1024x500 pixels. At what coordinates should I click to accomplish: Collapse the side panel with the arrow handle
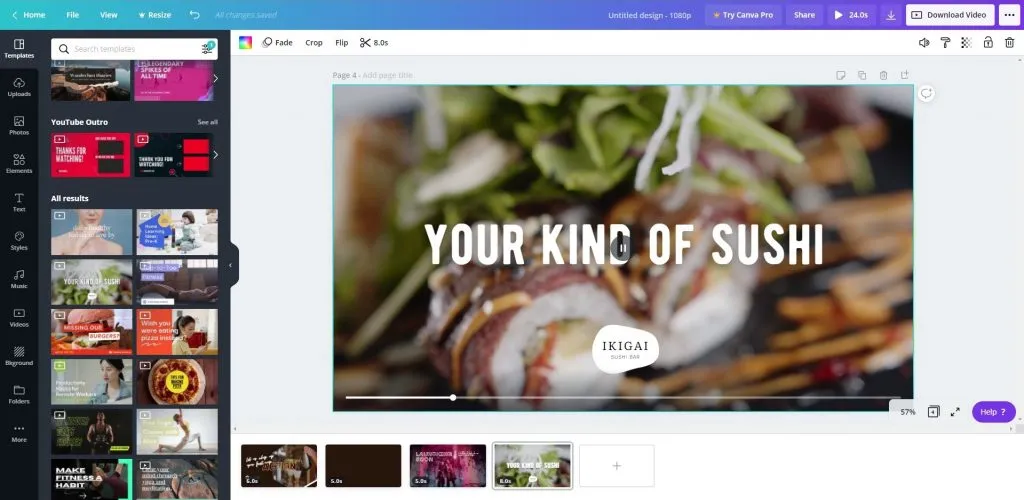(x=231, y=265)
